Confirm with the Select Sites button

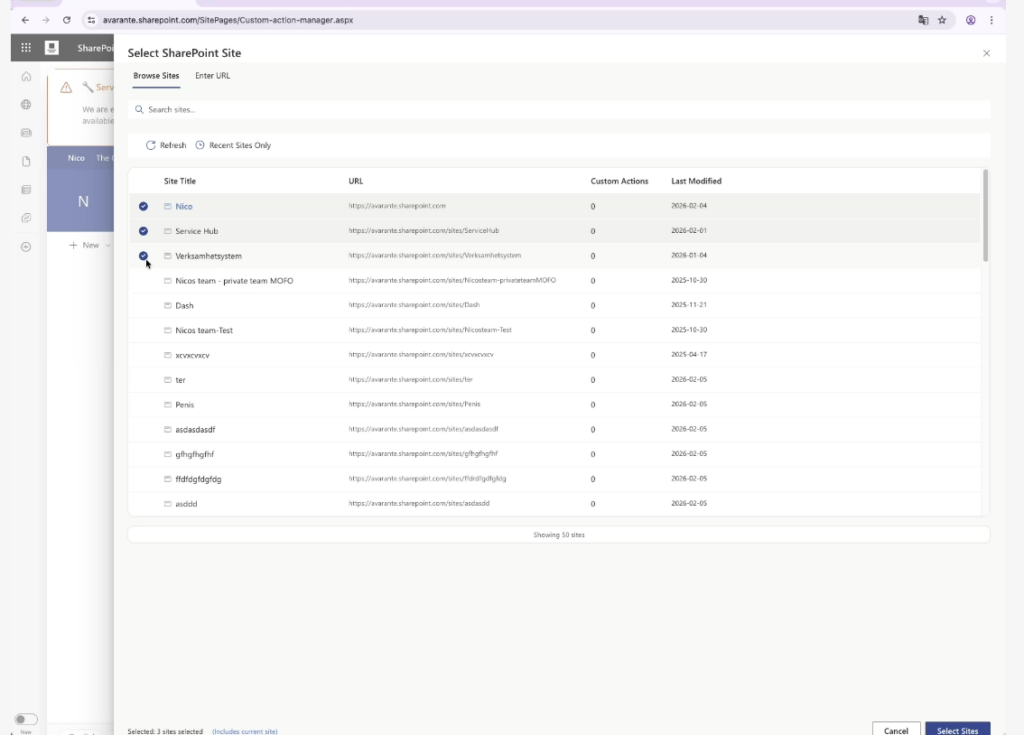point(957,730)
